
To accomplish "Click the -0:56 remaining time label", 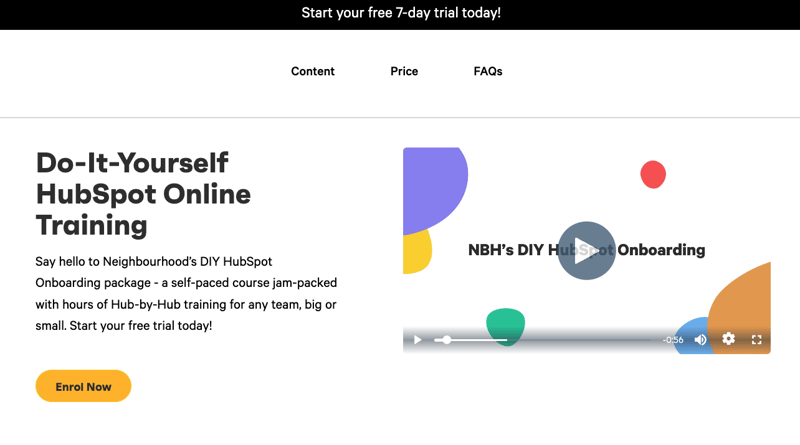I will point(672,340).
